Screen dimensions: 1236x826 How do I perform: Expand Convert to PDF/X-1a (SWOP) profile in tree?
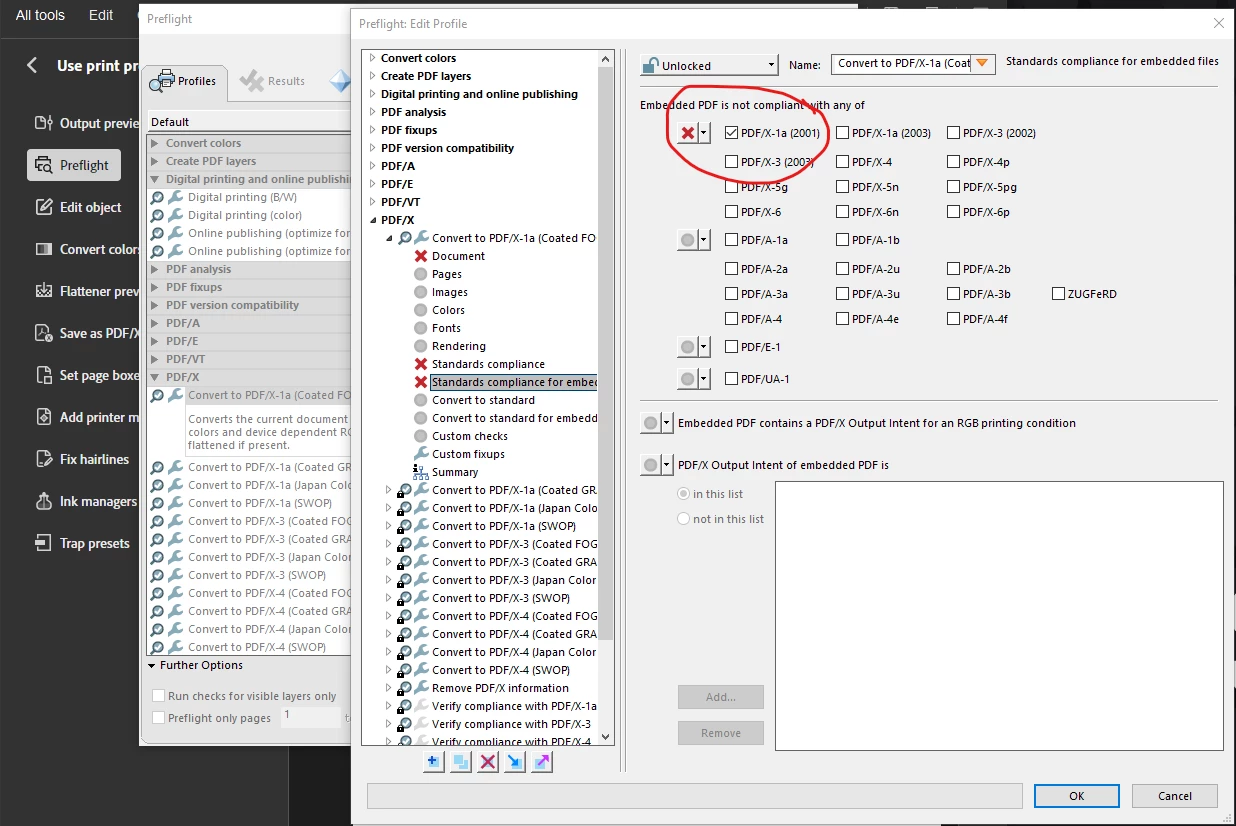(390, 526)
